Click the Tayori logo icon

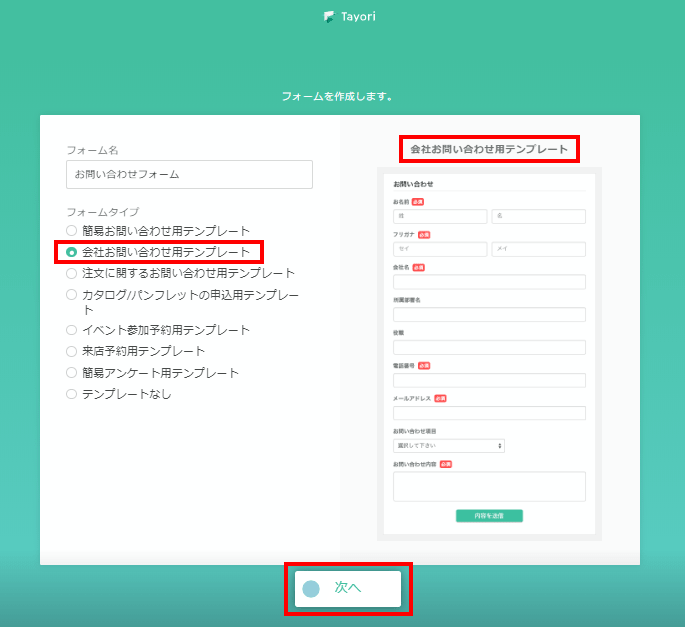(x=329, y=17)
